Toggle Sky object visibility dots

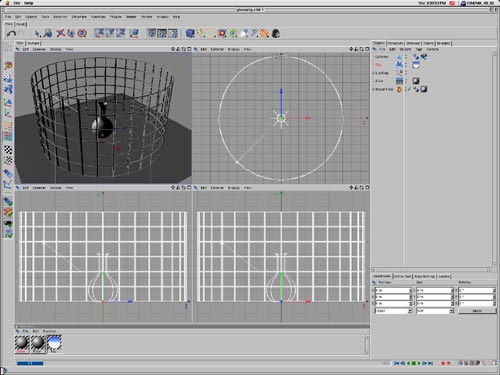point(406,65)
